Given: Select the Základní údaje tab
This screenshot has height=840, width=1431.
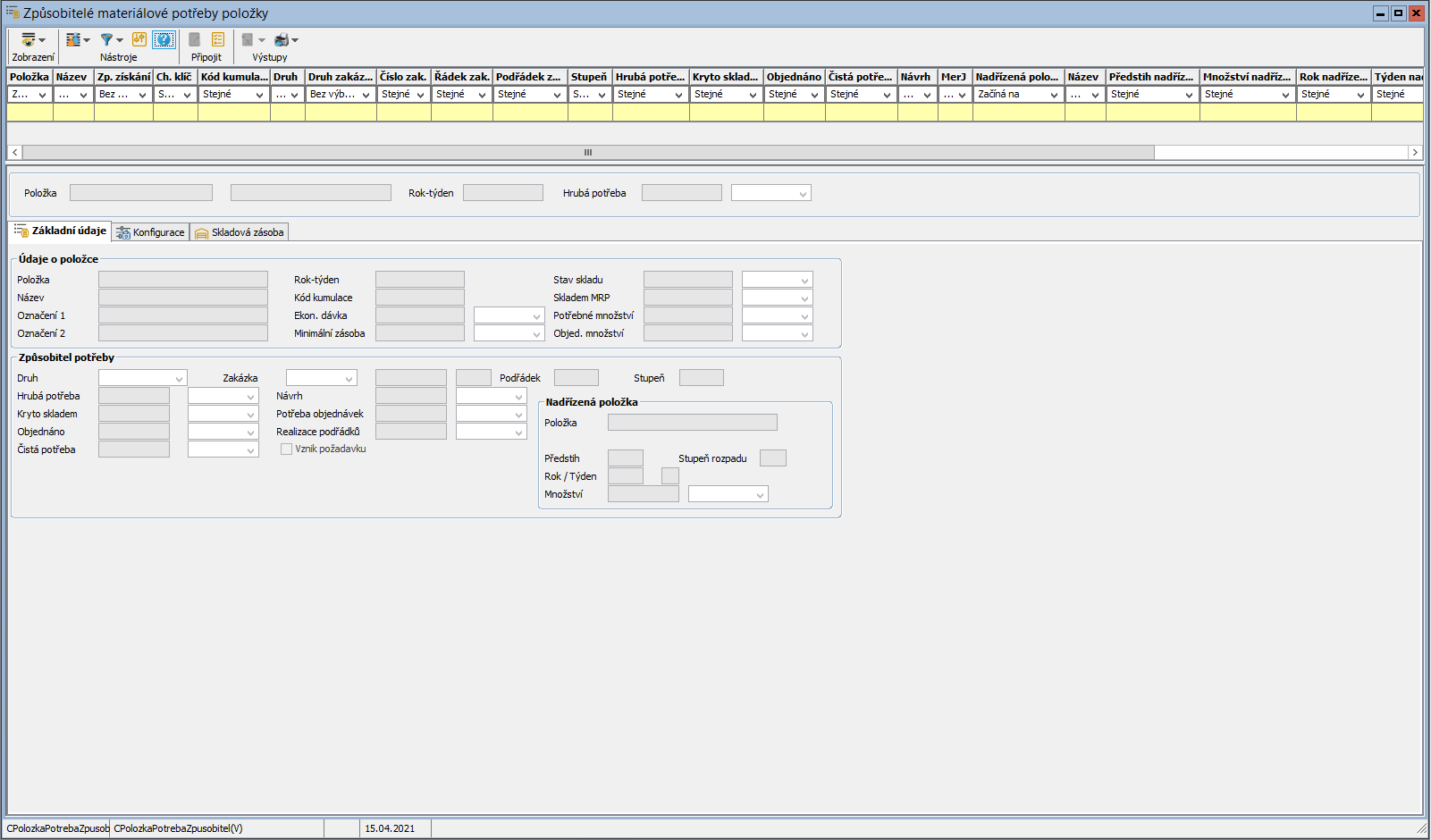Looking at the screenshot, I should coord(61,231).
